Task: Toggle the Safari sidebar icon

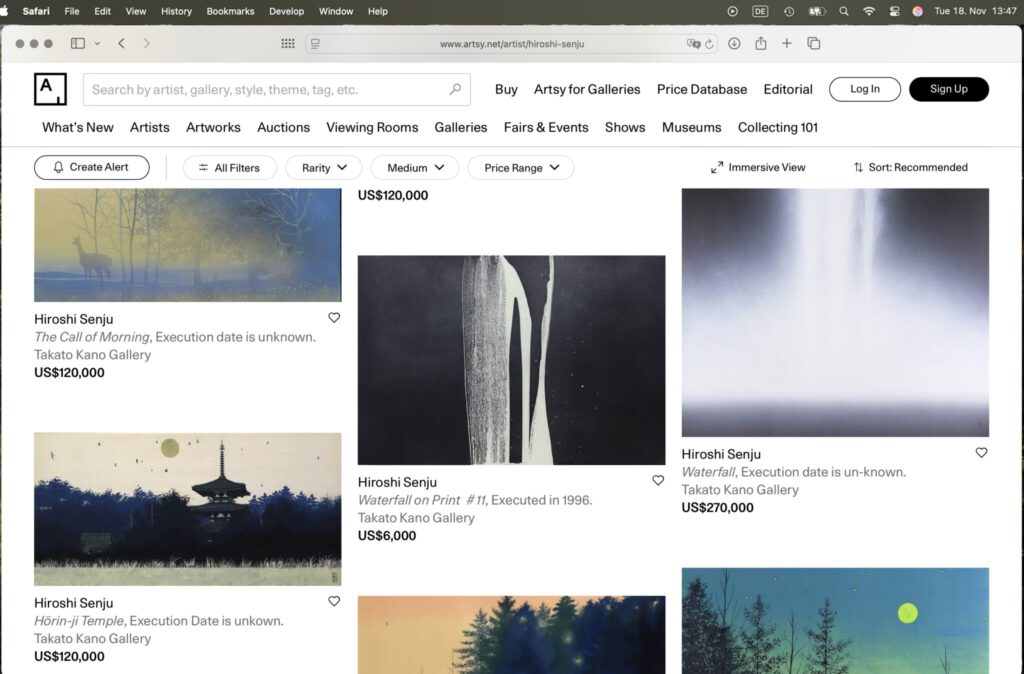Action: click(x=78, y=44)
